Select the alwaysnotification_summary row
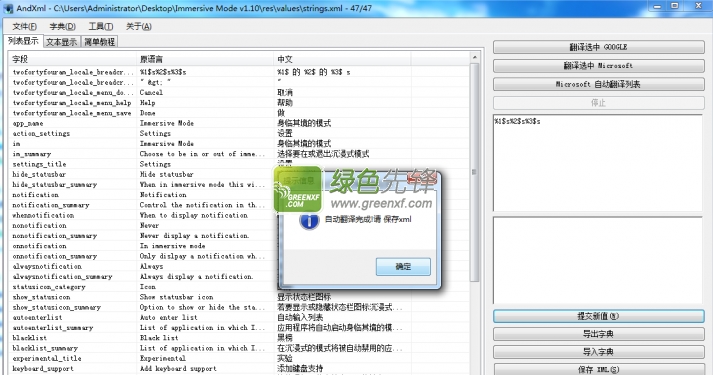713x375 pixels. pyautogui.click(x=239, y=276)
